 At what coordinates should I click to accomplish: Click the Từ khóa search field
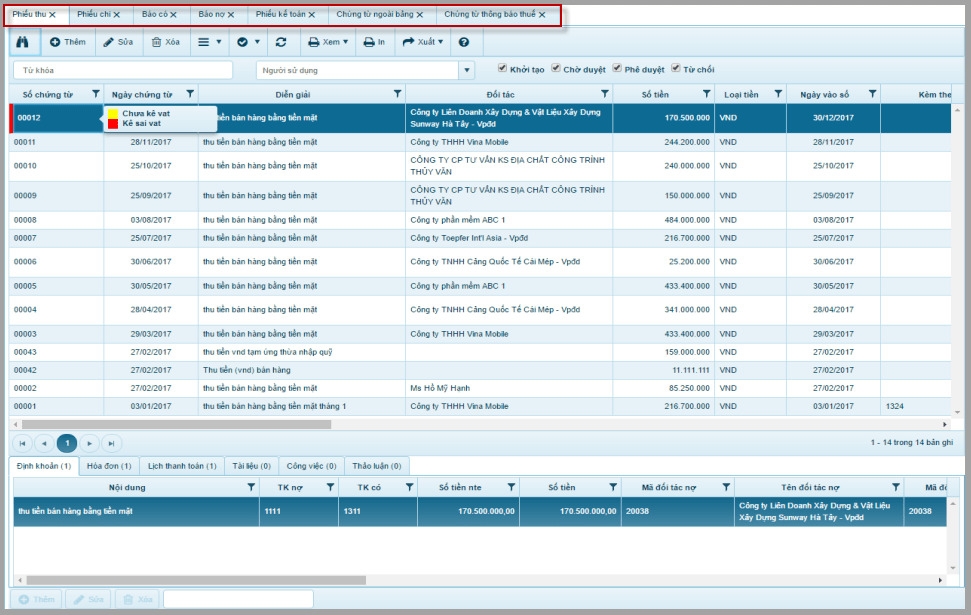(122, 70)
